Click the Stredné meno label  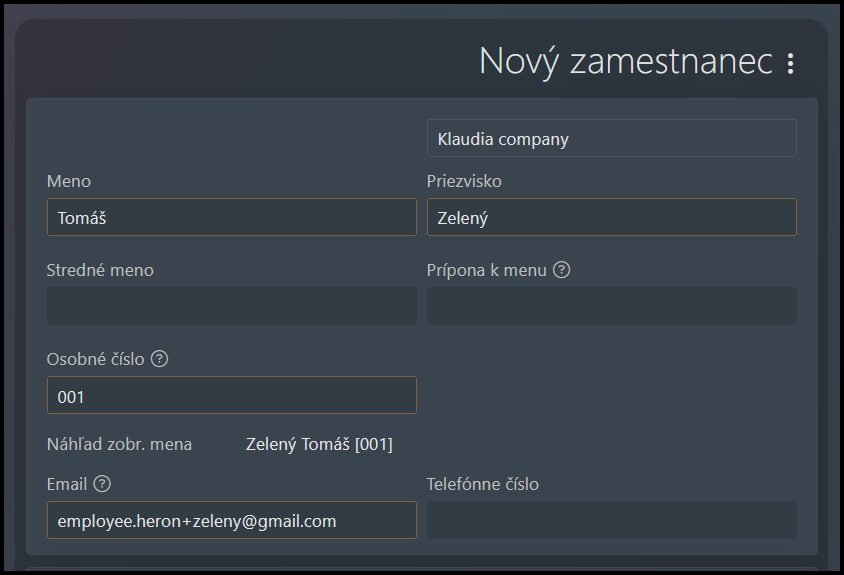click(x=100, y=270)
